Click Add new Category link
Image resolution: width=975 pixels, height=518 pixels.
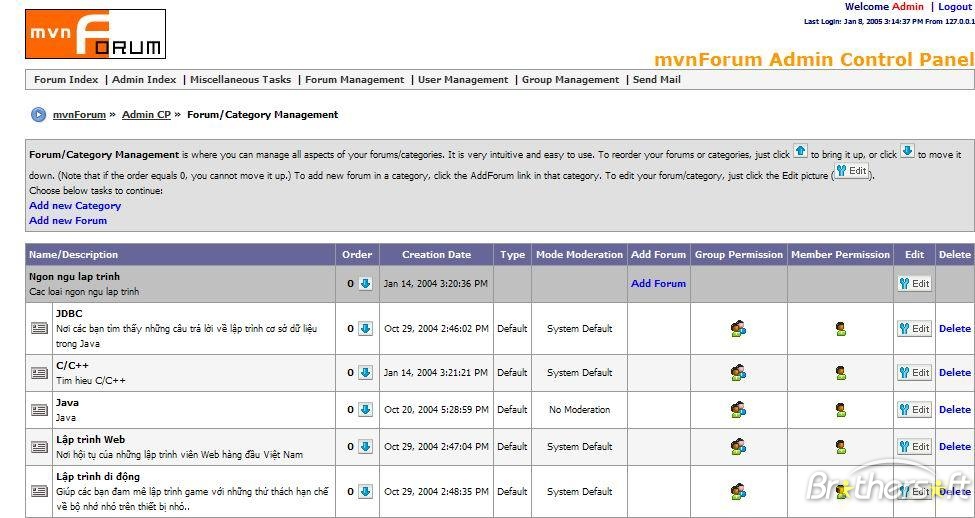[75, 205]
